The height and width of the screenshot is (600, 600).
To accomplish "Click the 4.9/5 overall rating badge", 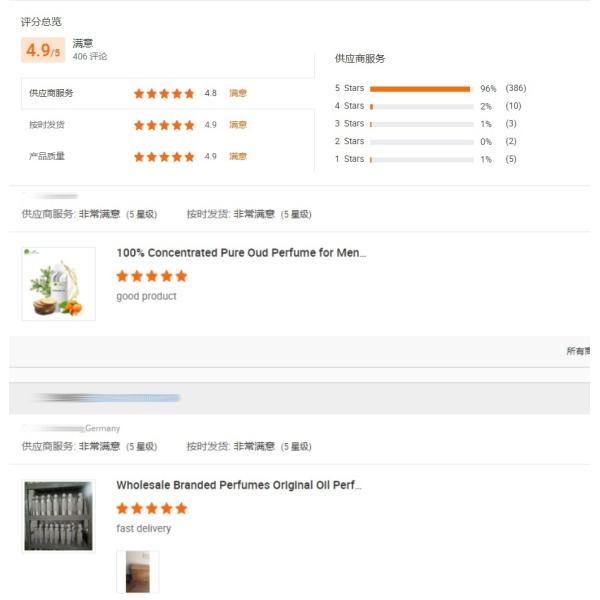I will tap(43, 50).
